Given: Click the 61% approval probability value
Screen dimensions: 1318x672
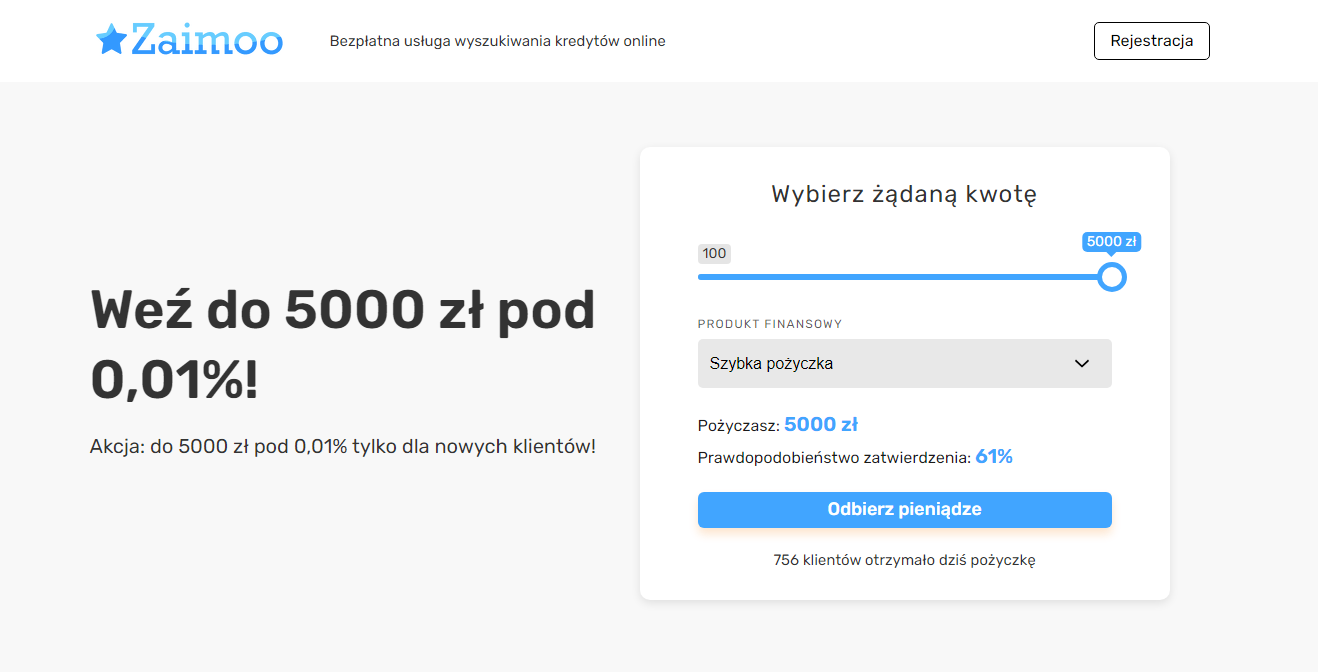Looking at the screenshot, I should tap(994, 457).
